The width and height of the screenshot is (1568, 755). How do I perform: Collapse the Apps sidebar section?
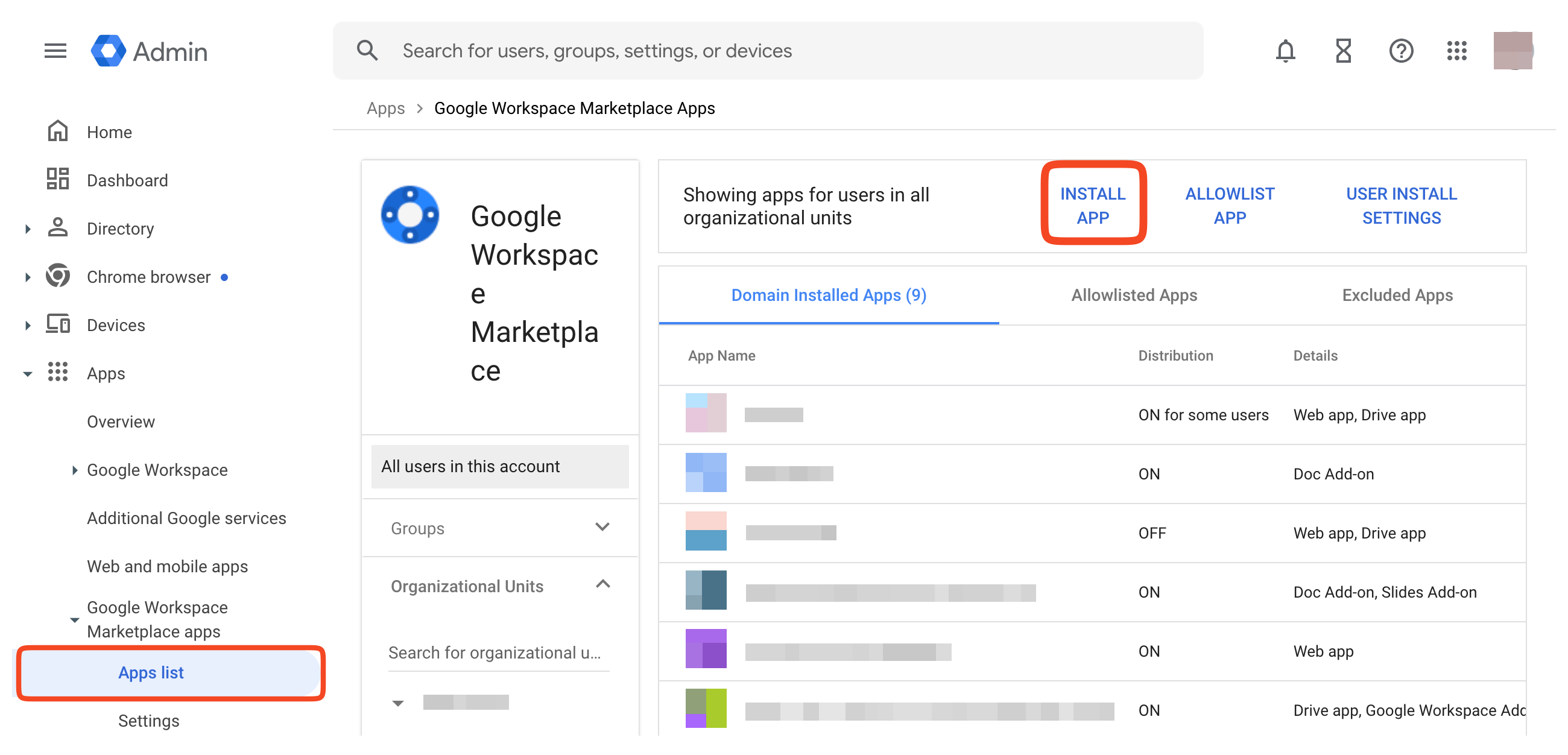coord(27,374)
